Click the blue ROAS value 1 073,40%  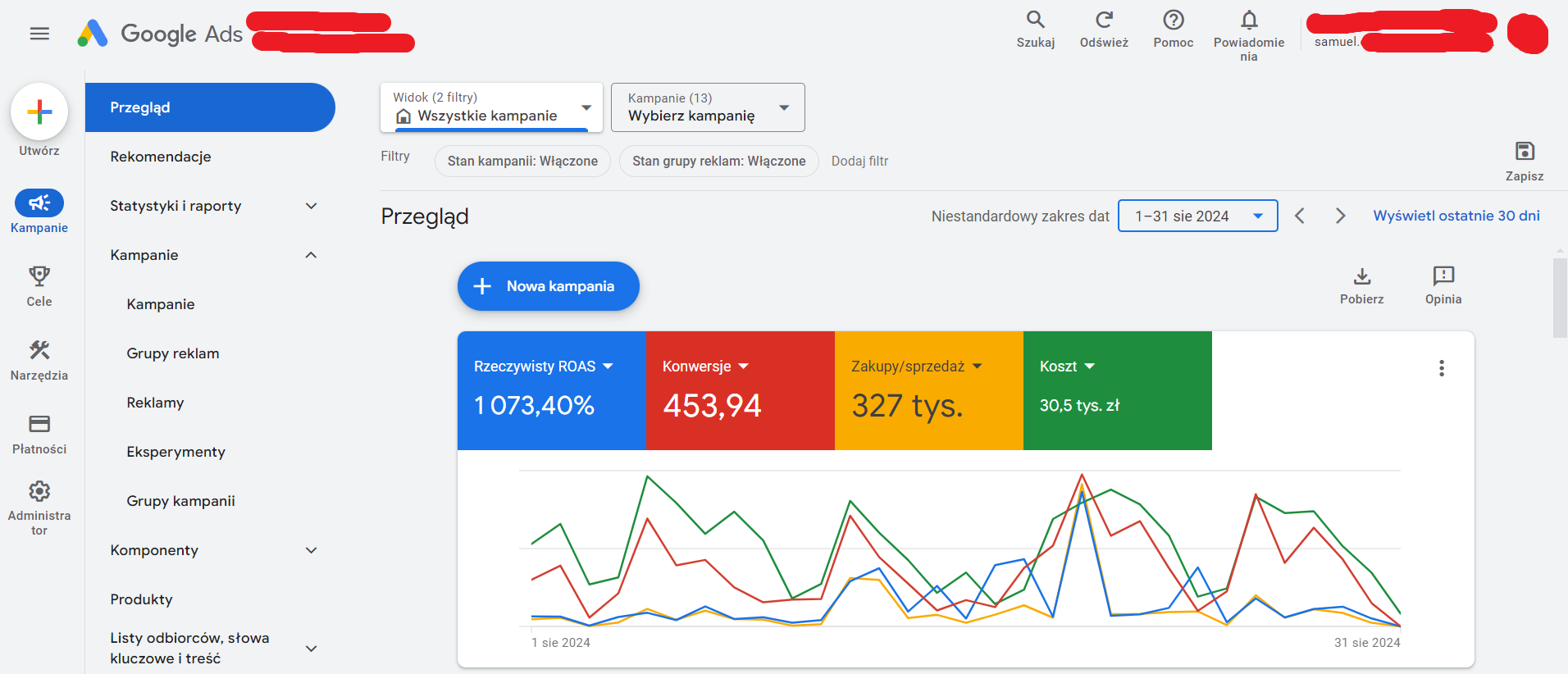(x=534, y=405)
